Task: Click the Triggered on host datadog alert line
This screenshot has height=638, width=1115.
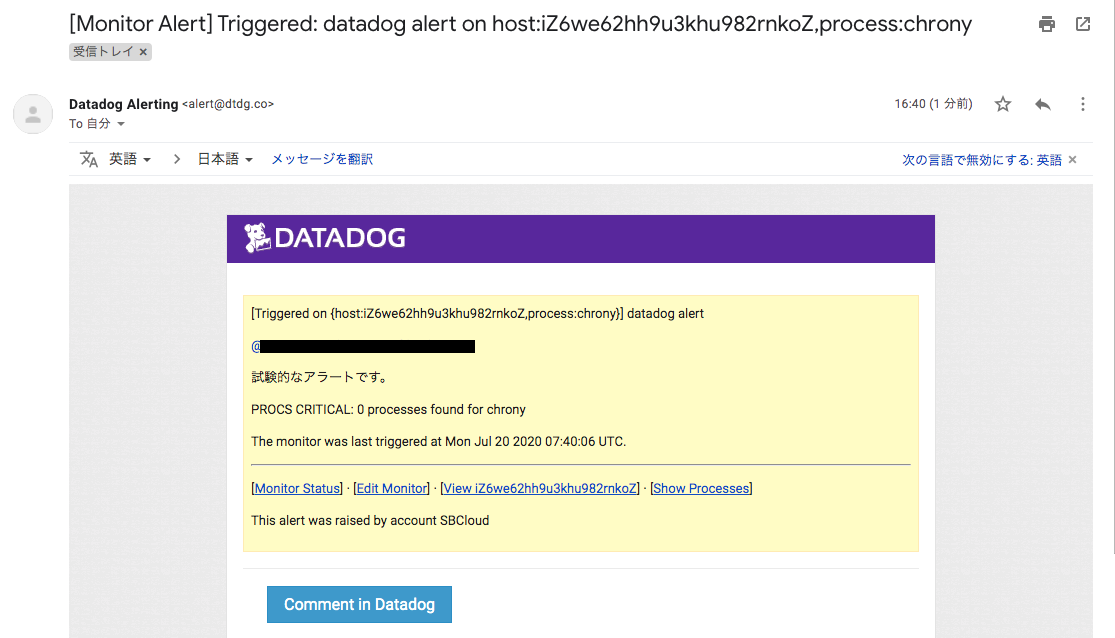Action: pyautogui.click(x=477, y=314)
